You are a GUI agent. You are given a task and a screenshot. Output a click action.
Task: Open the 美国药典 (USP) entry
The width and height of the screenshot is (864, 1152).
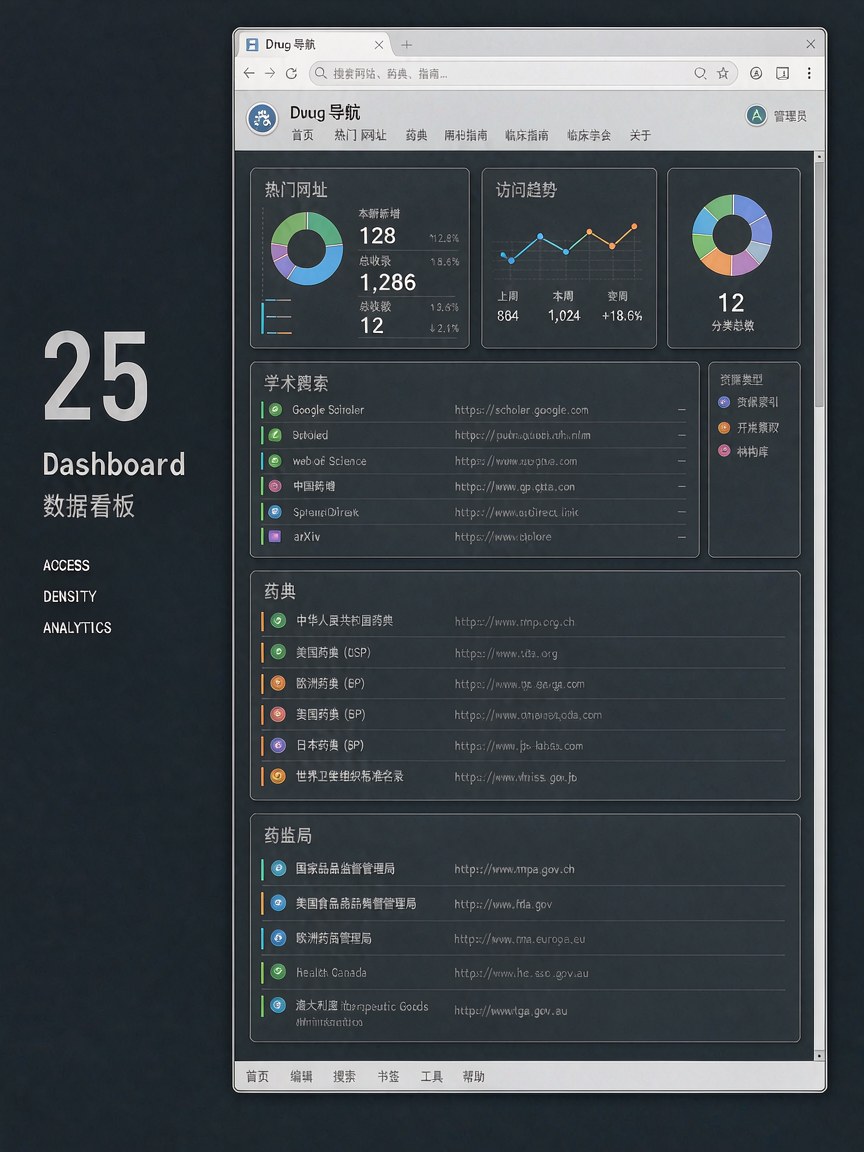(x=334, y=652)
